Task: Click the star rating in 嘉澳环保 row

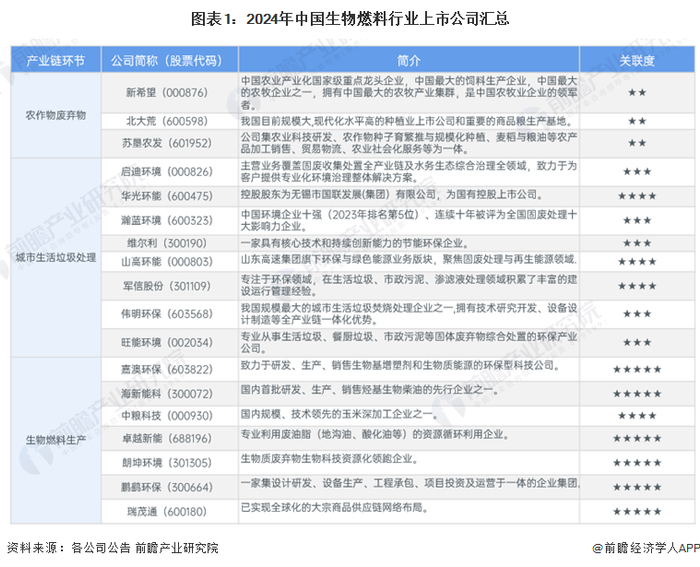Action: tap(637, 369)
